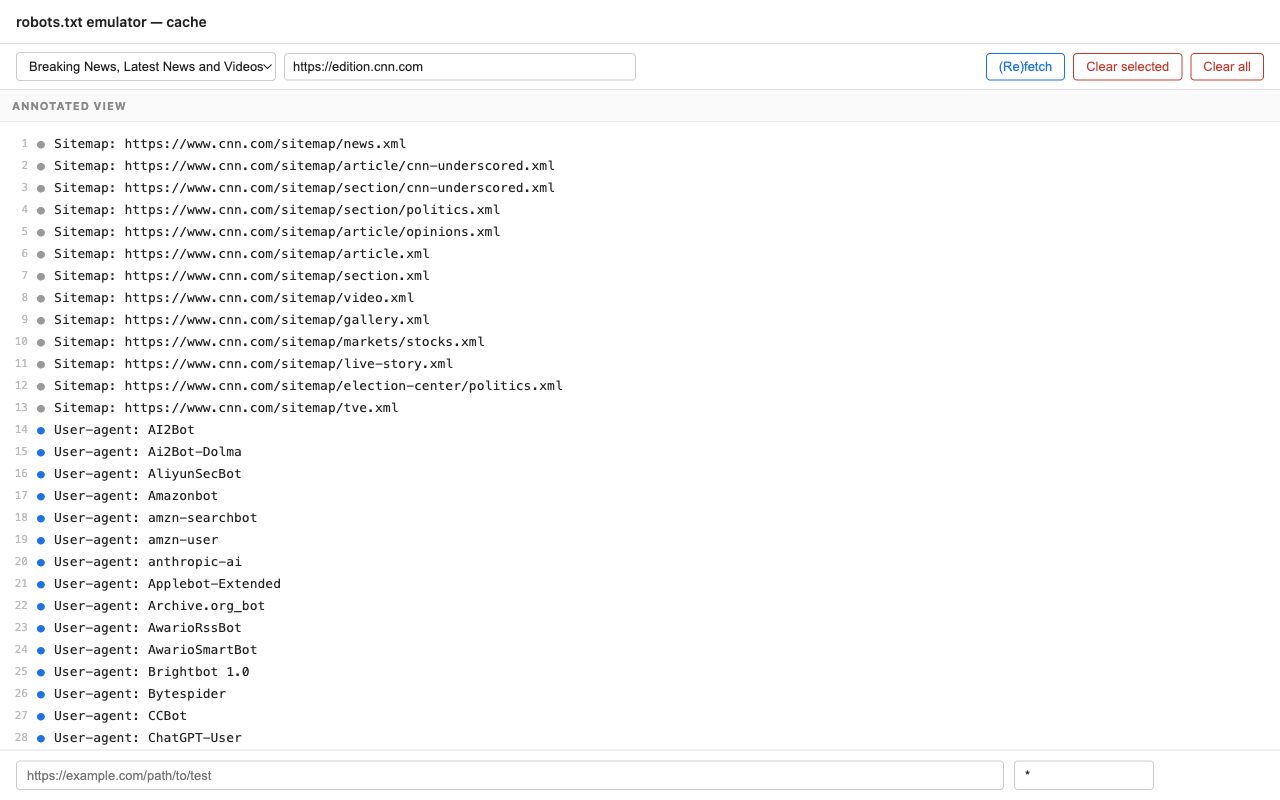Select the line 'User-agent: Archive.org_bot'
Image resolution: width=1280 pixels, height=800 pixels.
point(160,606)
